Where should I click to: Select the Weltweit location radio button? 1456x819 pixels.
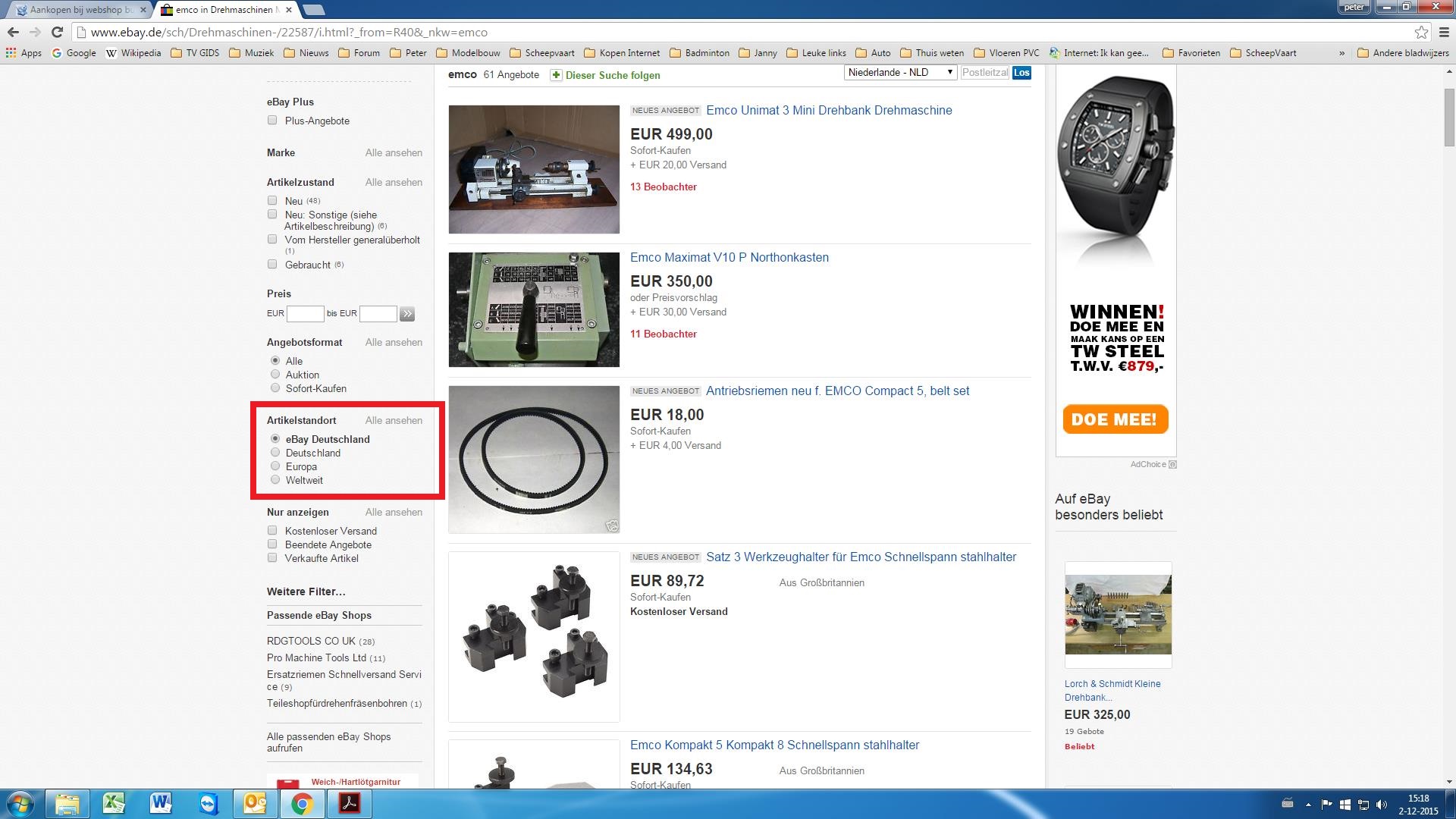pyautogui.click(x=275, y=479)
